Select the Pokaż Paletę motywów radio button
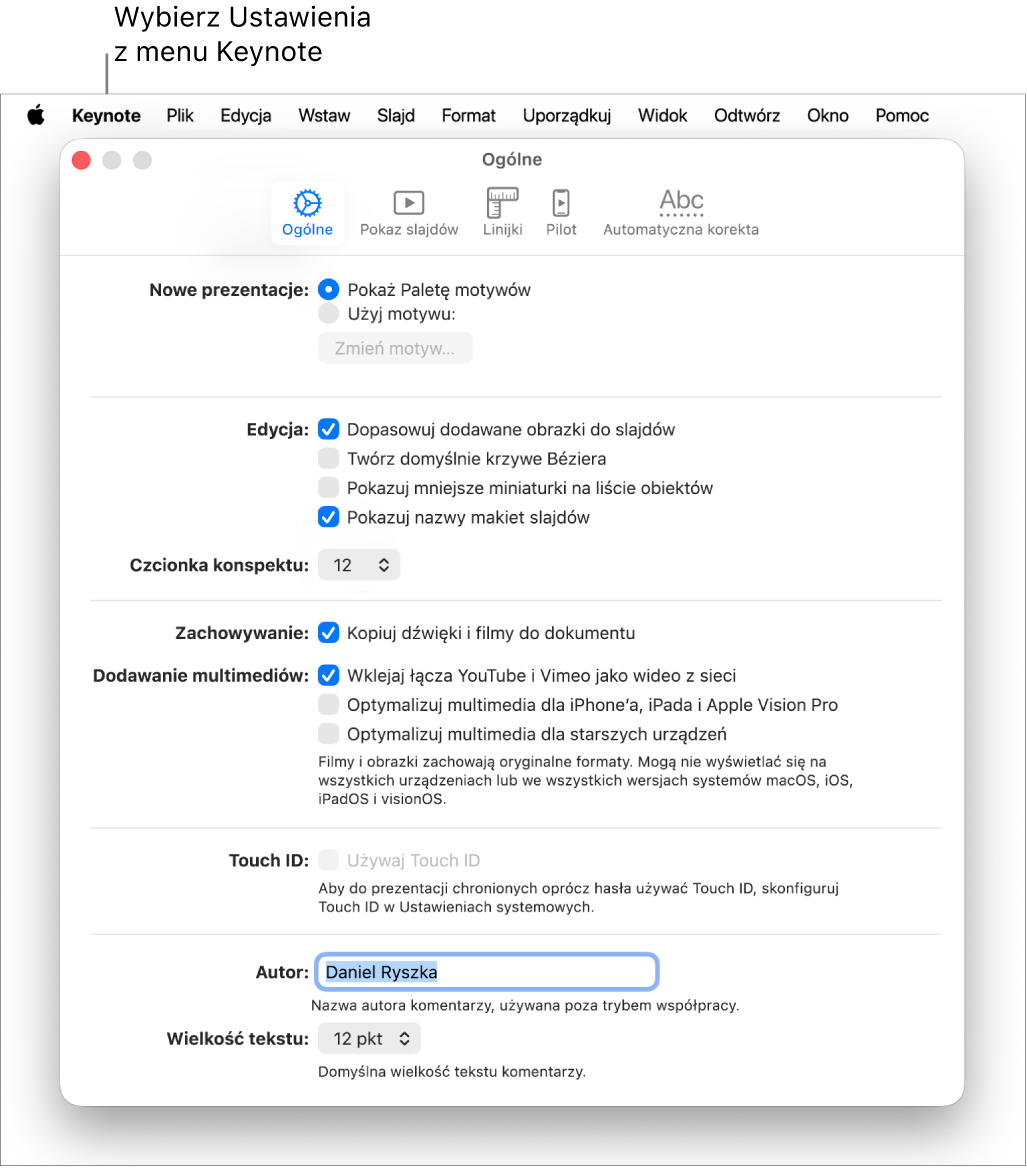This screenshot has width=1027, height=1168. pyautogui.click(x=328, y=290)
